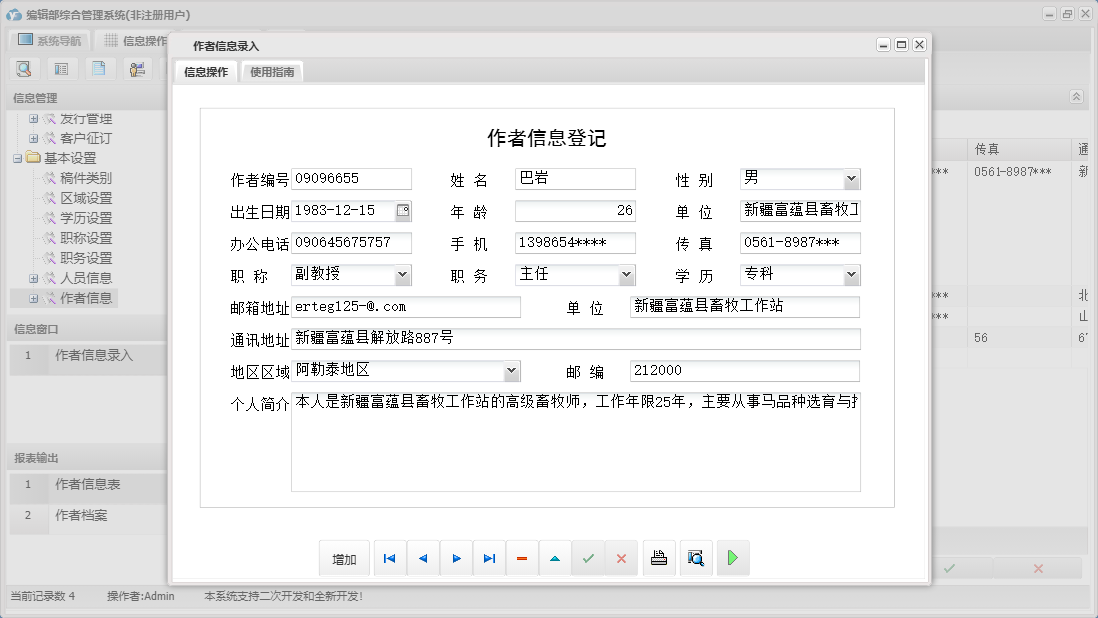Print the author information
This screenshot has height=618, width=1098.
point(659,558)
